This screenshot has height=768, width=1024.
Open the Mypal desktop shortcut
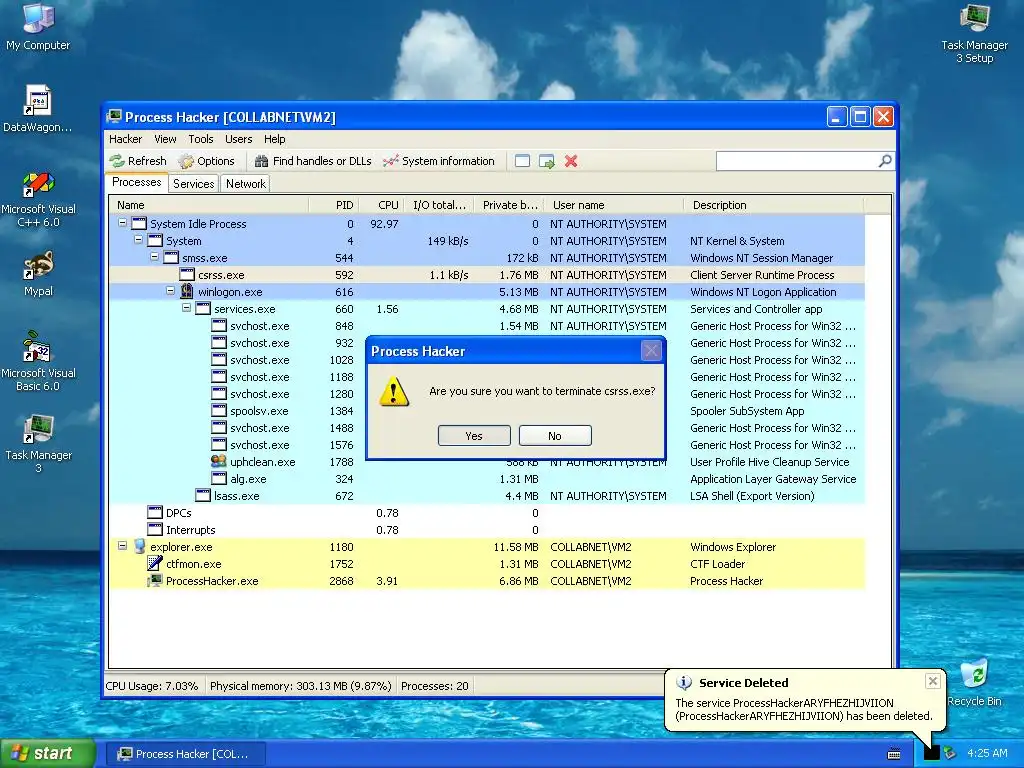point(38,274)
